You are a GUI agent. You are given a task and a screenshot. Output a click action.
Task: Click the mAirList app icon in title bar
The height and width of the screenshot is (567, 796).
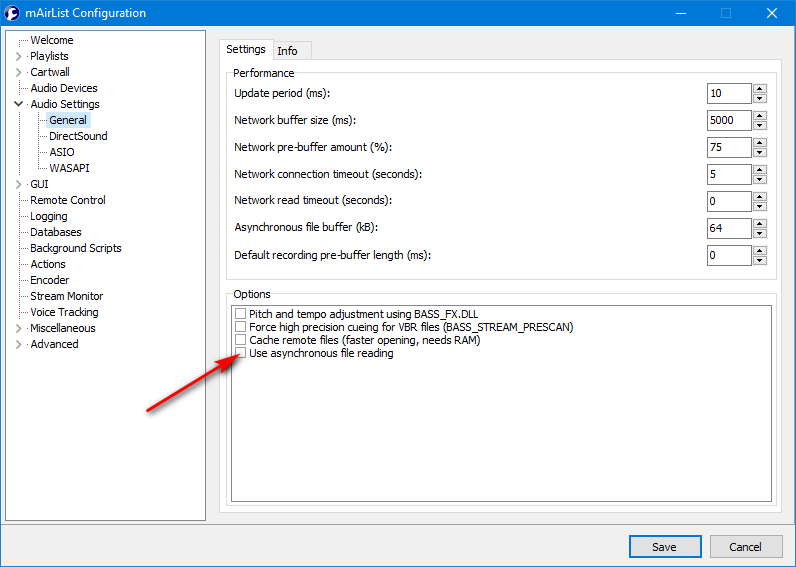coord(12,13)
